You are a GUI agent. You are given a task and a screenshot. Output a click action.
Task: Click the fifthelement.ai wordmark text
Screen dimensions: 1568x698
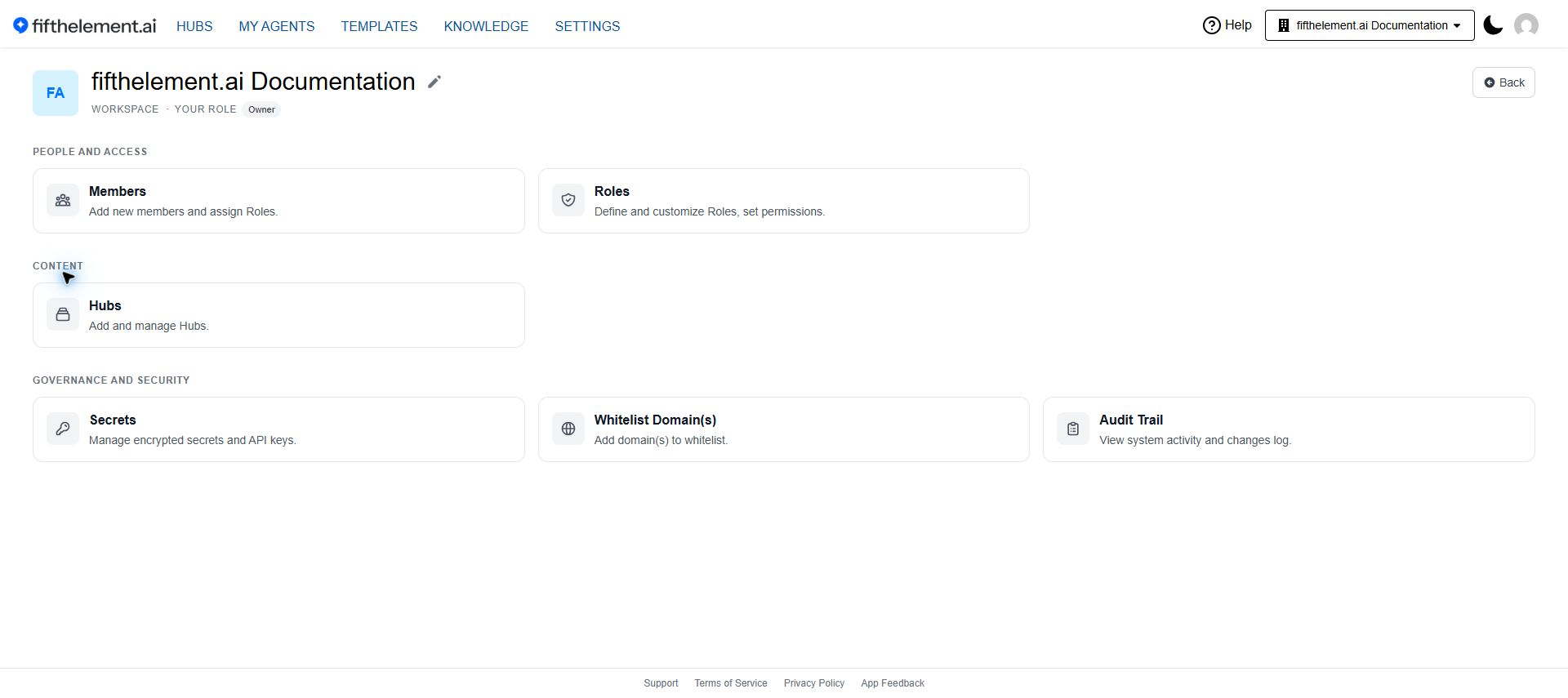[94, 25]
